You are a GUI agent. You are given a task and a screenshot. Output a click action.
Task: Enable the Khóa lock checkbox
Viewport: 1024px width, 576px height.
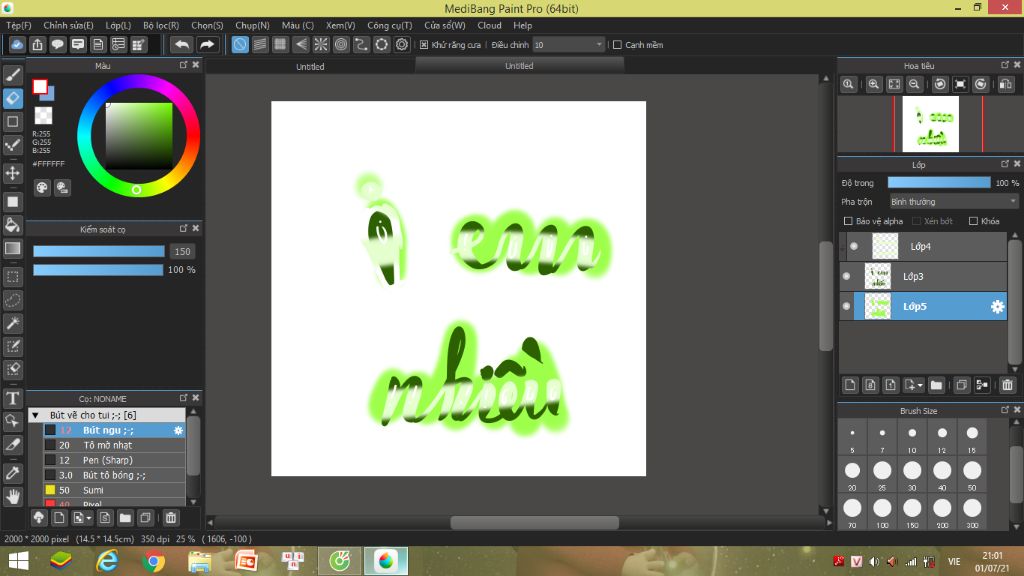click(973, 221)
